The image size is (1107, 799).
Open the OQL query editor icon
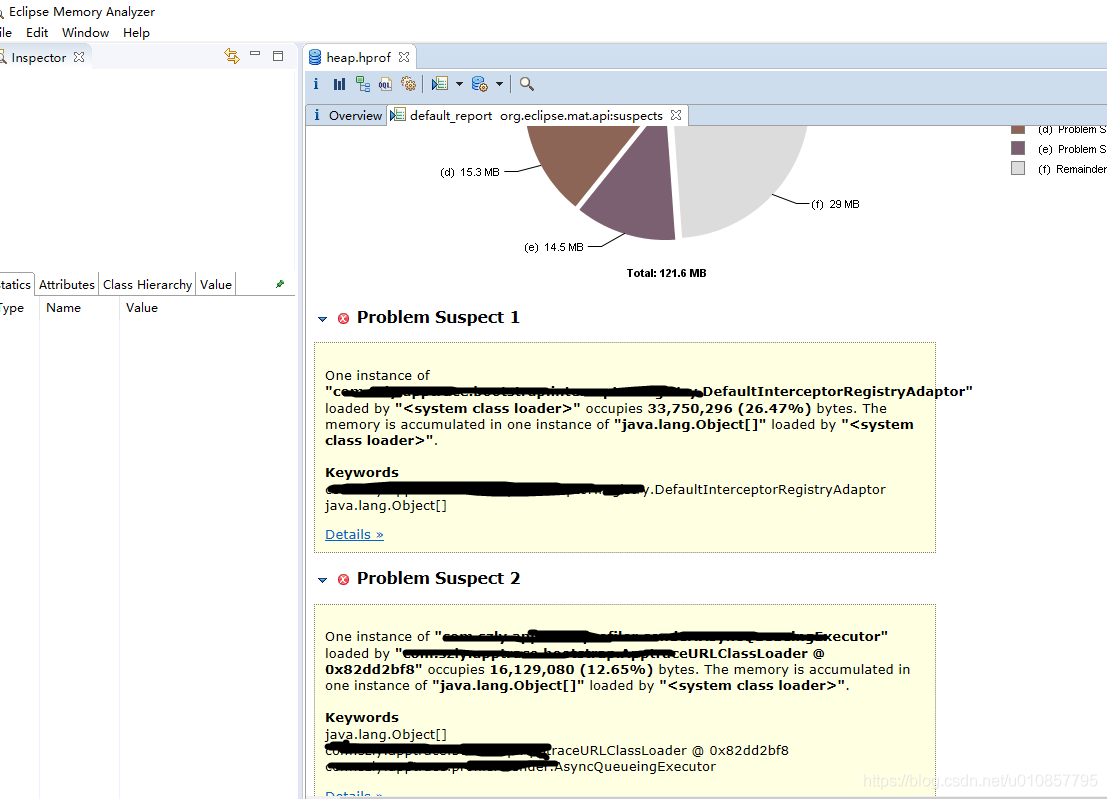(x=385, y=84)
